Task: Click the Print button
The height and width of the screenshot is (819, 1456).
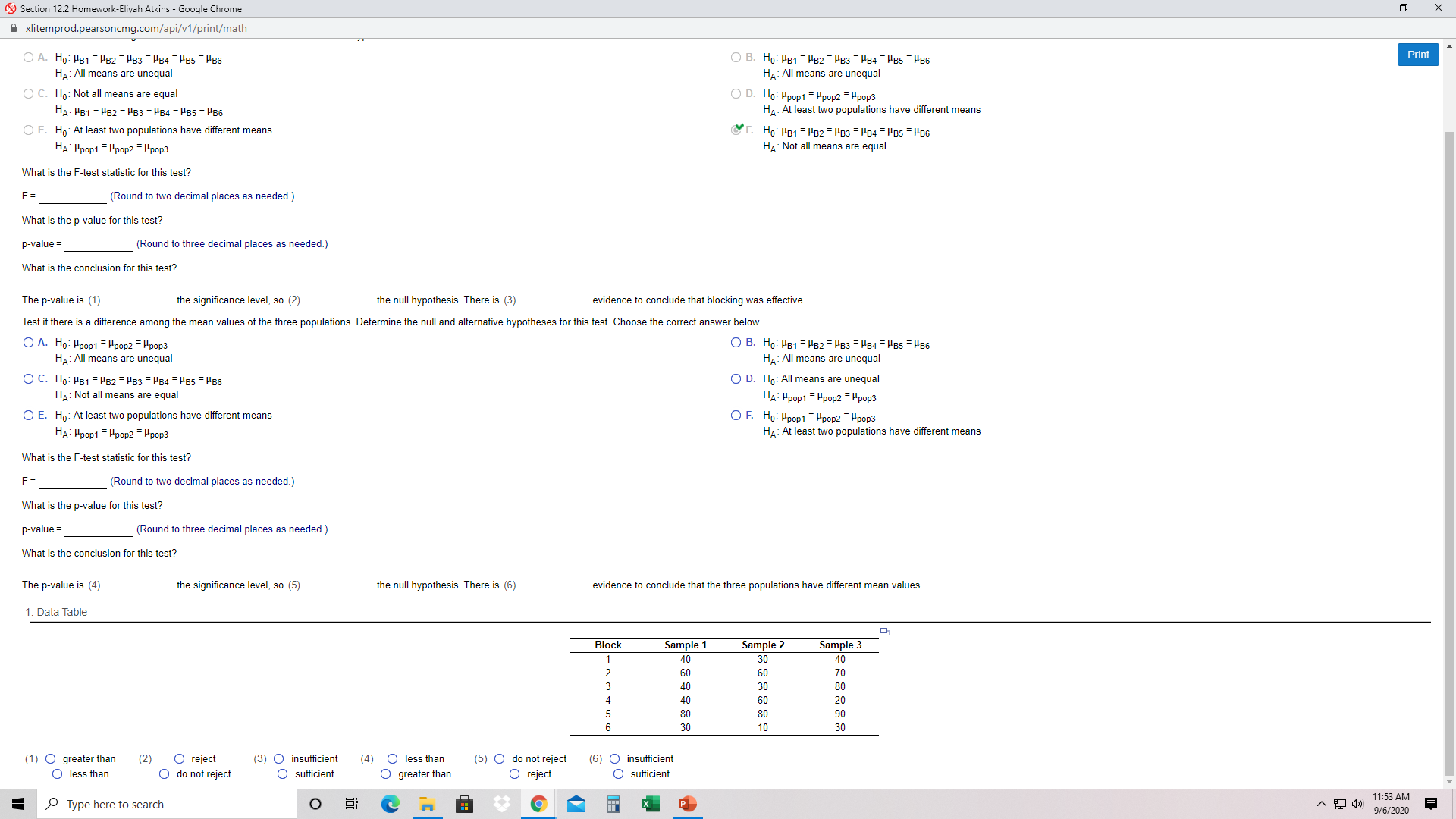Action: click(1417, 55)
